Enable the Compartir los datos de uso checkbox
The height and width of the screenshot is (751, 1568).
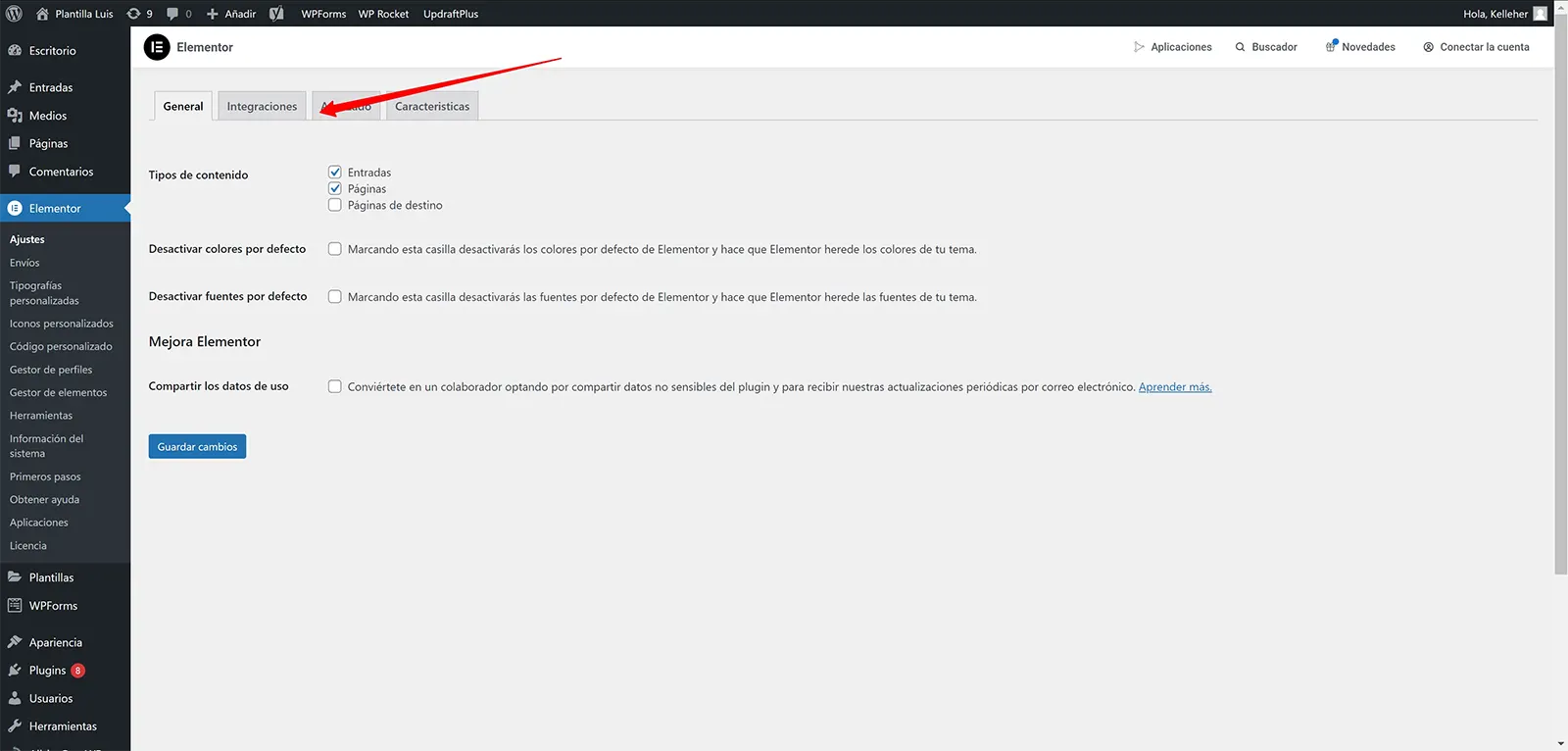335,386
